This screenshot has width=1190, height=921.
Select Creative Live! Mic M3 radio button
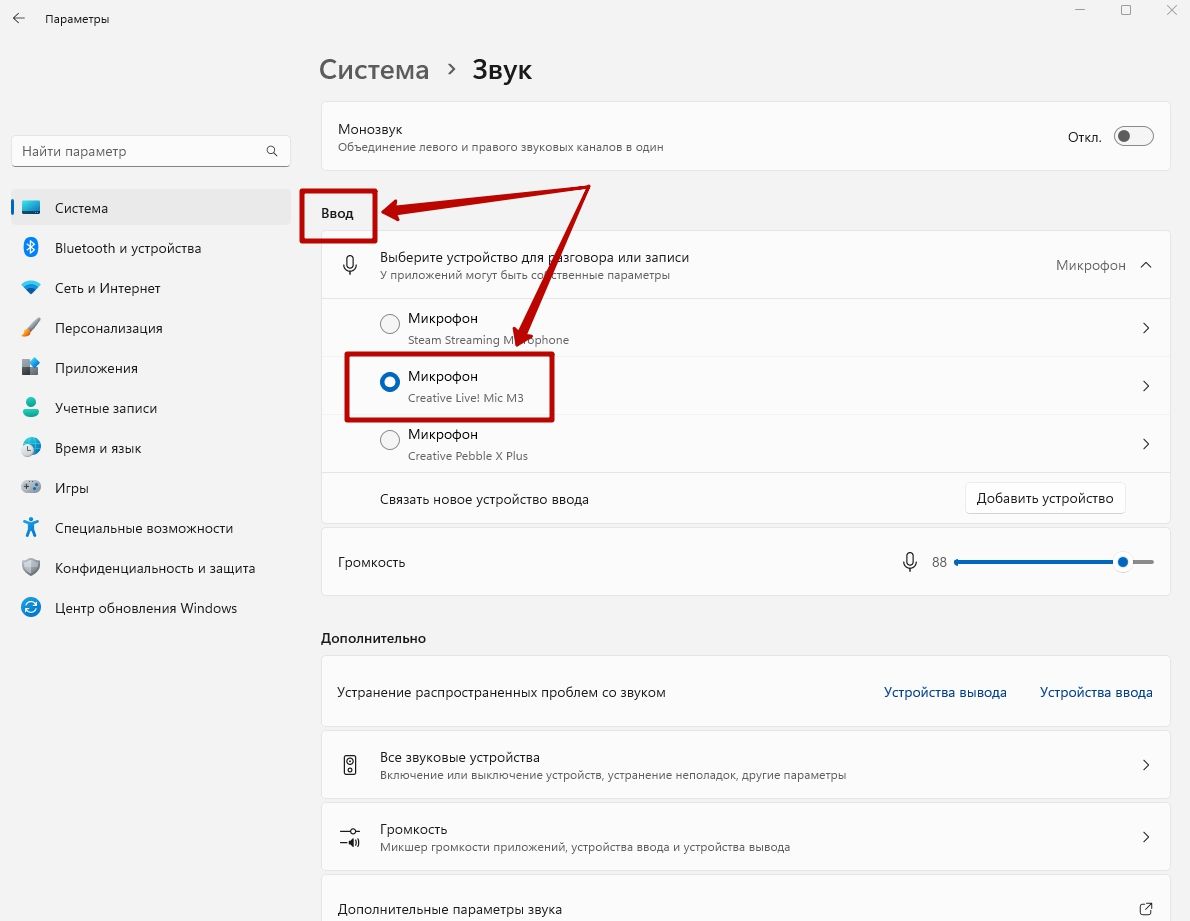coord(389,382)
